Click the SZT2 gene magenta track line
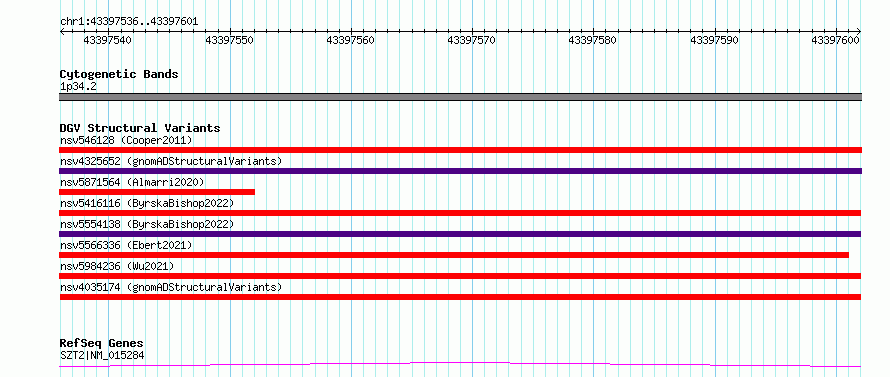The height and width of the screenshot is (377, 890). [x=460, y=365]
